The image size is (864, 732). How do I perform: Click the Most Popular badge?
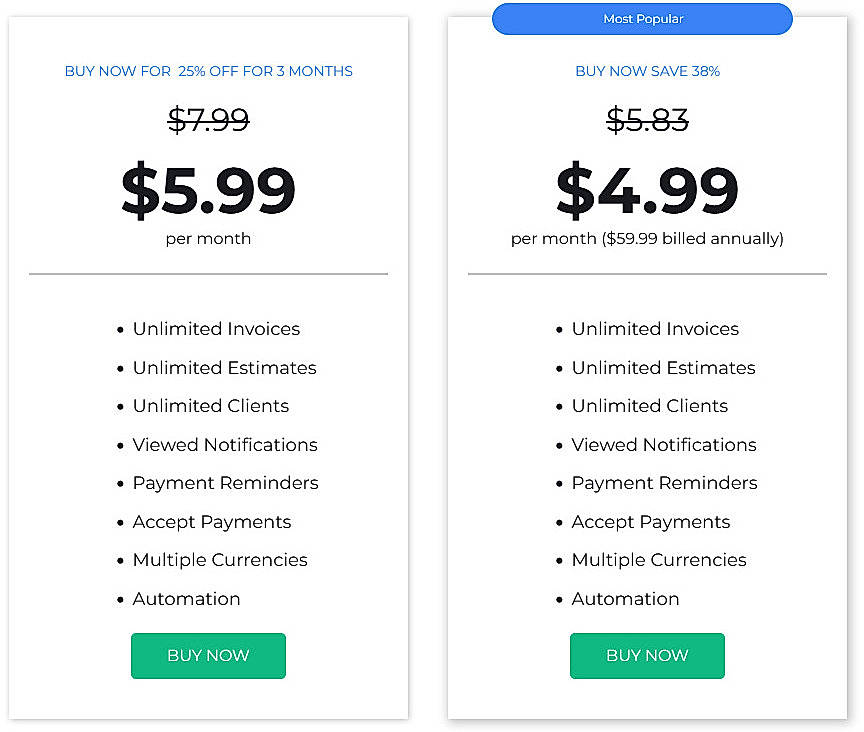[x=642, y=18]
